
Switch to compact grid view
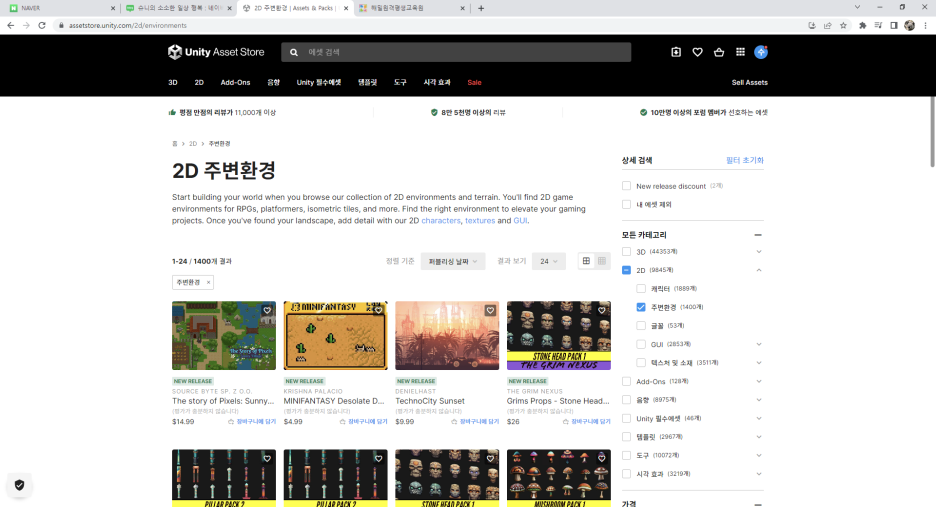coord(602,261)
